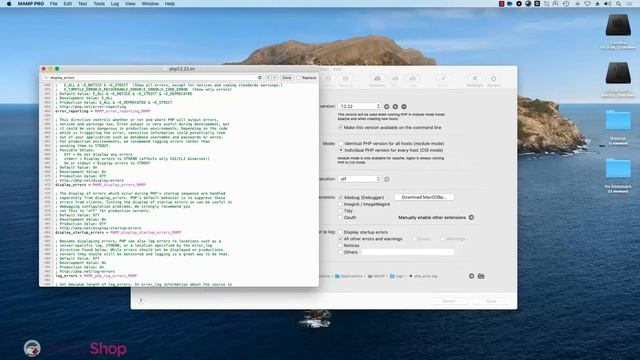Click the round icon beside the off dropdown

coord(387,179)
